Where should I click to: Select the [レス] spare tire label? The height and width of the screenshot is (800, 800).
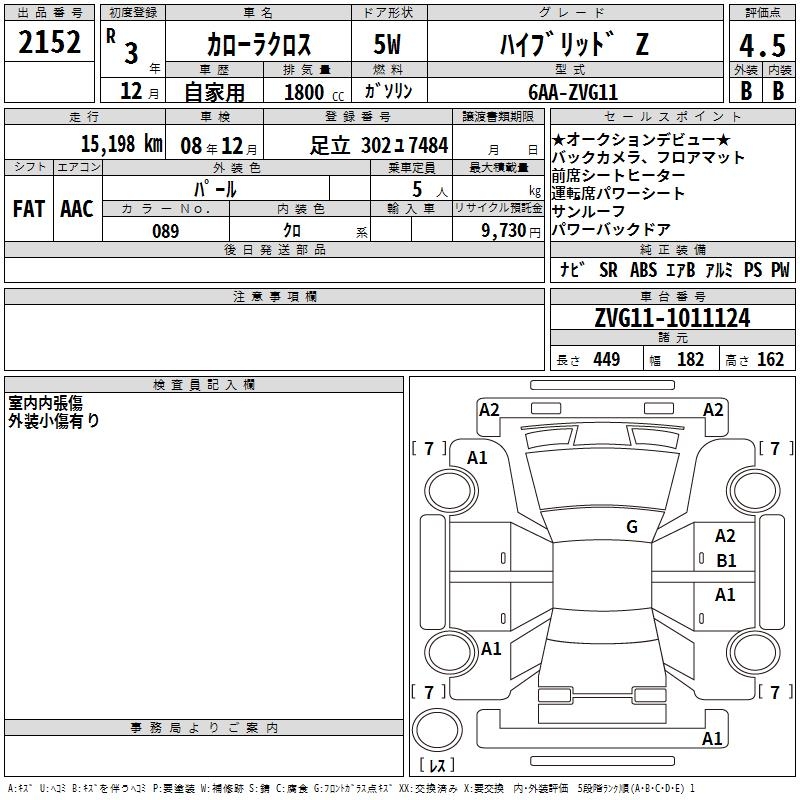437,765
